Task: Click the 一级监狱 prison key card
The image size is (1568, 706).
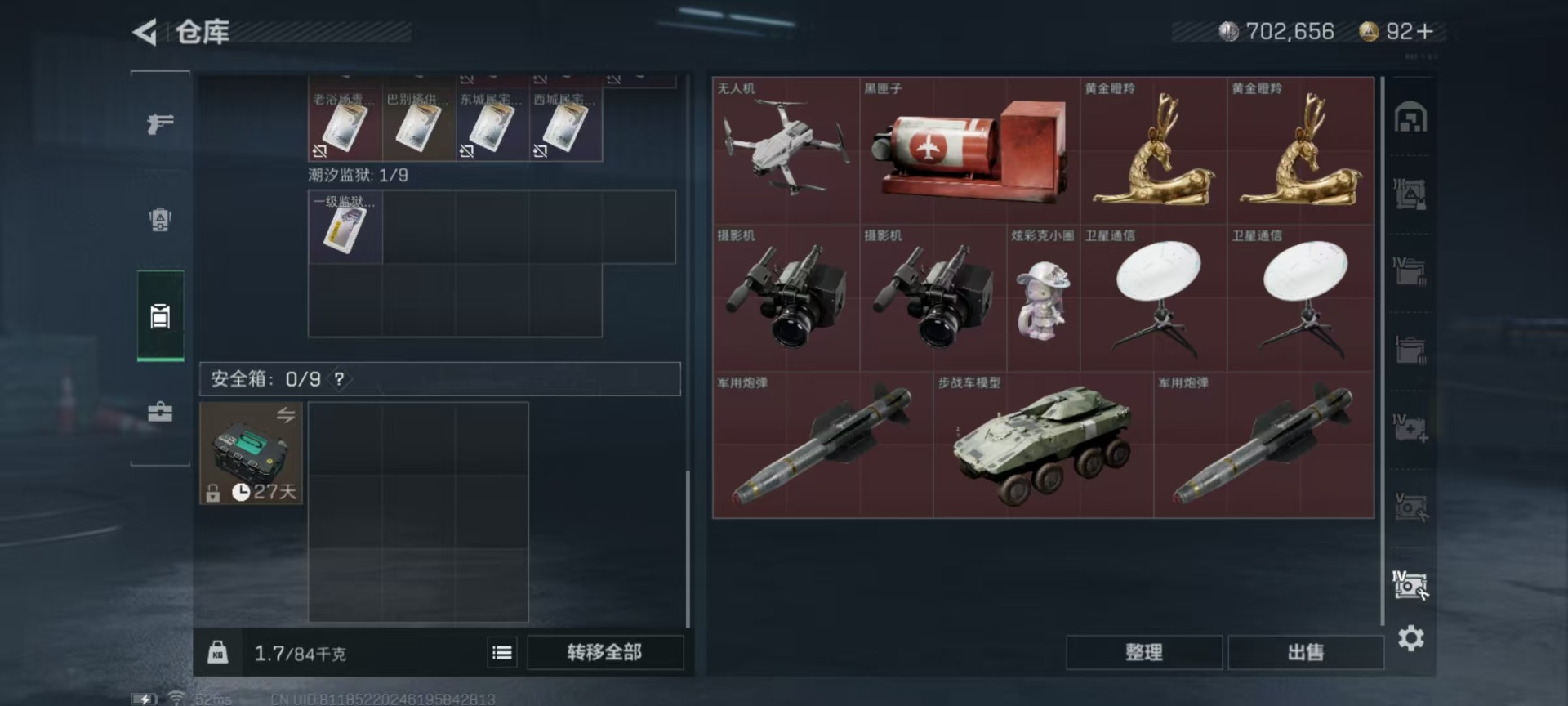Action: click(x=345, y=226)
